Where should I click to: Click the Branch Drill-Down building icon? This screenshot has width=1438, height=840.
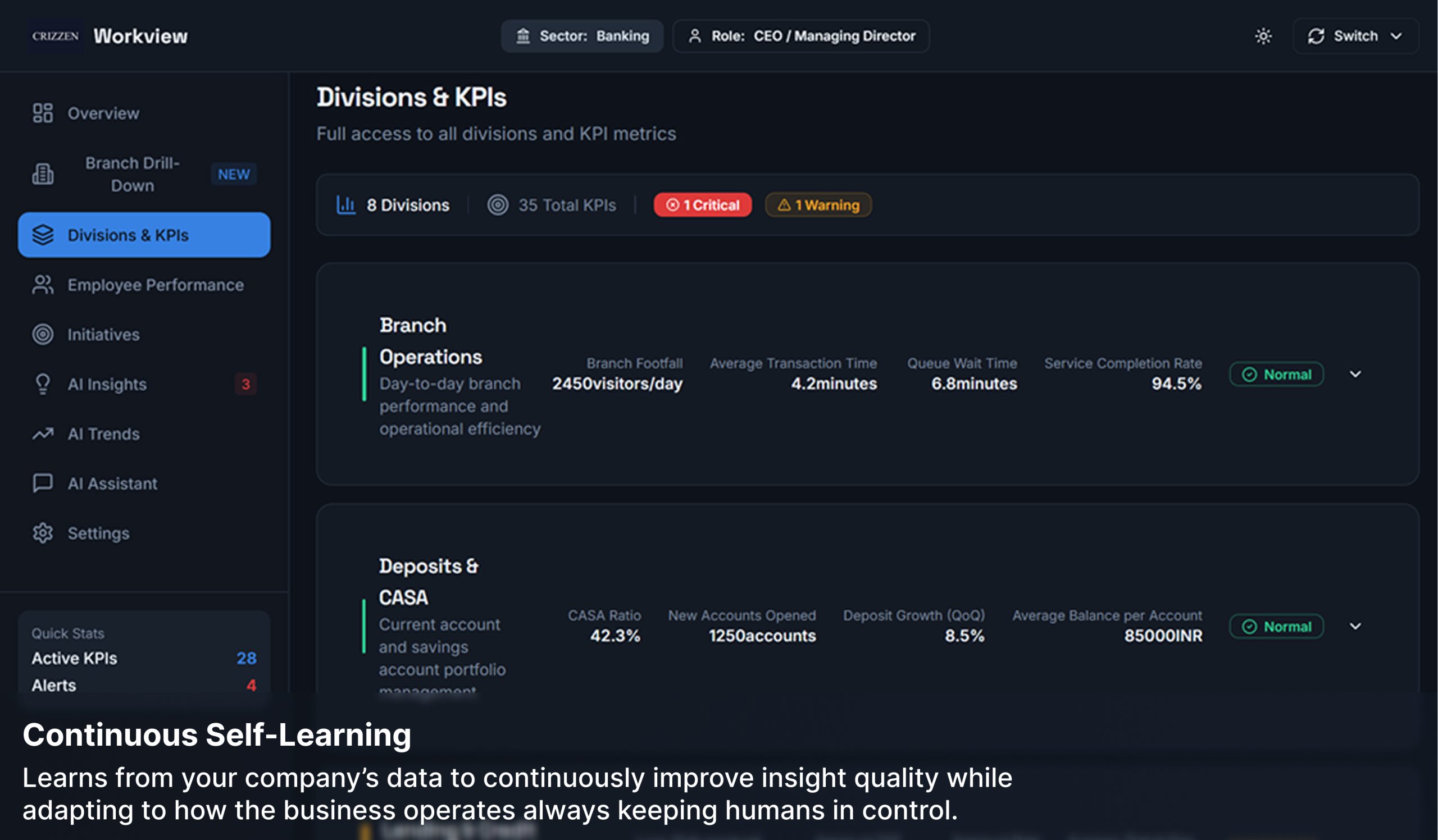click(43, 174)
